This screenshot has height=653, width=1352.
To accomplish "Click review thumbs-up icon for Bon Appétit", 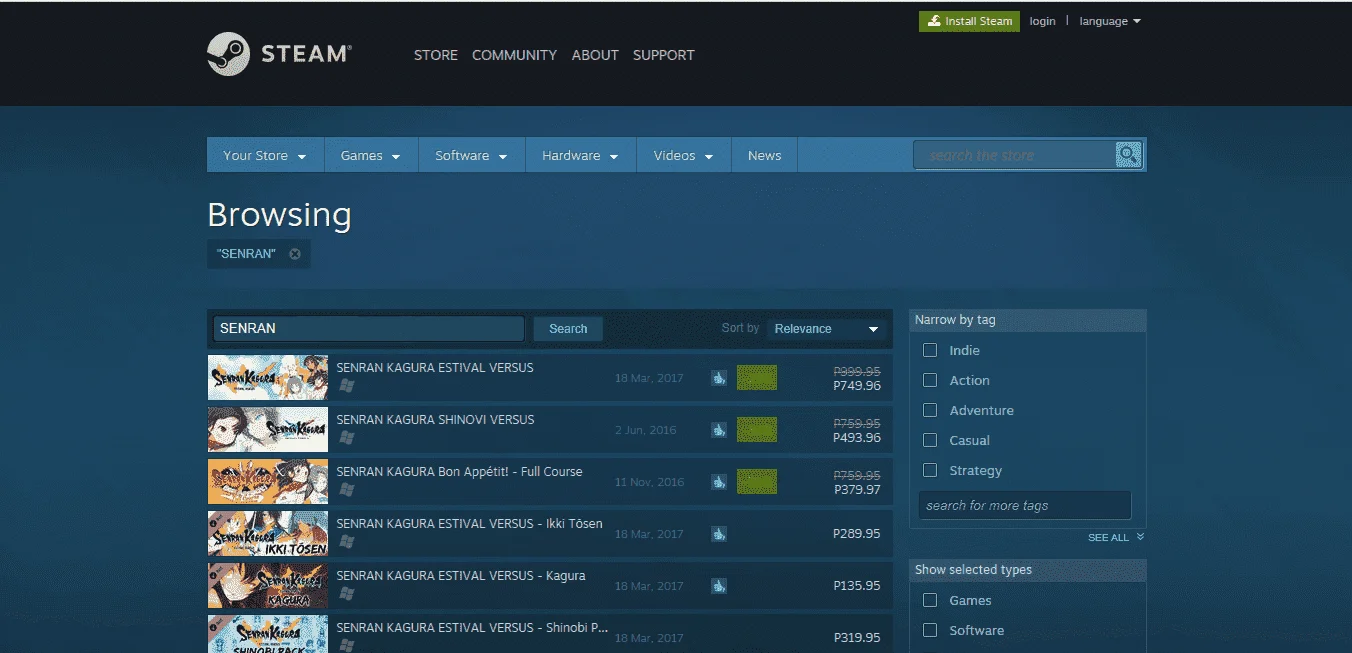I will point(718,482).
